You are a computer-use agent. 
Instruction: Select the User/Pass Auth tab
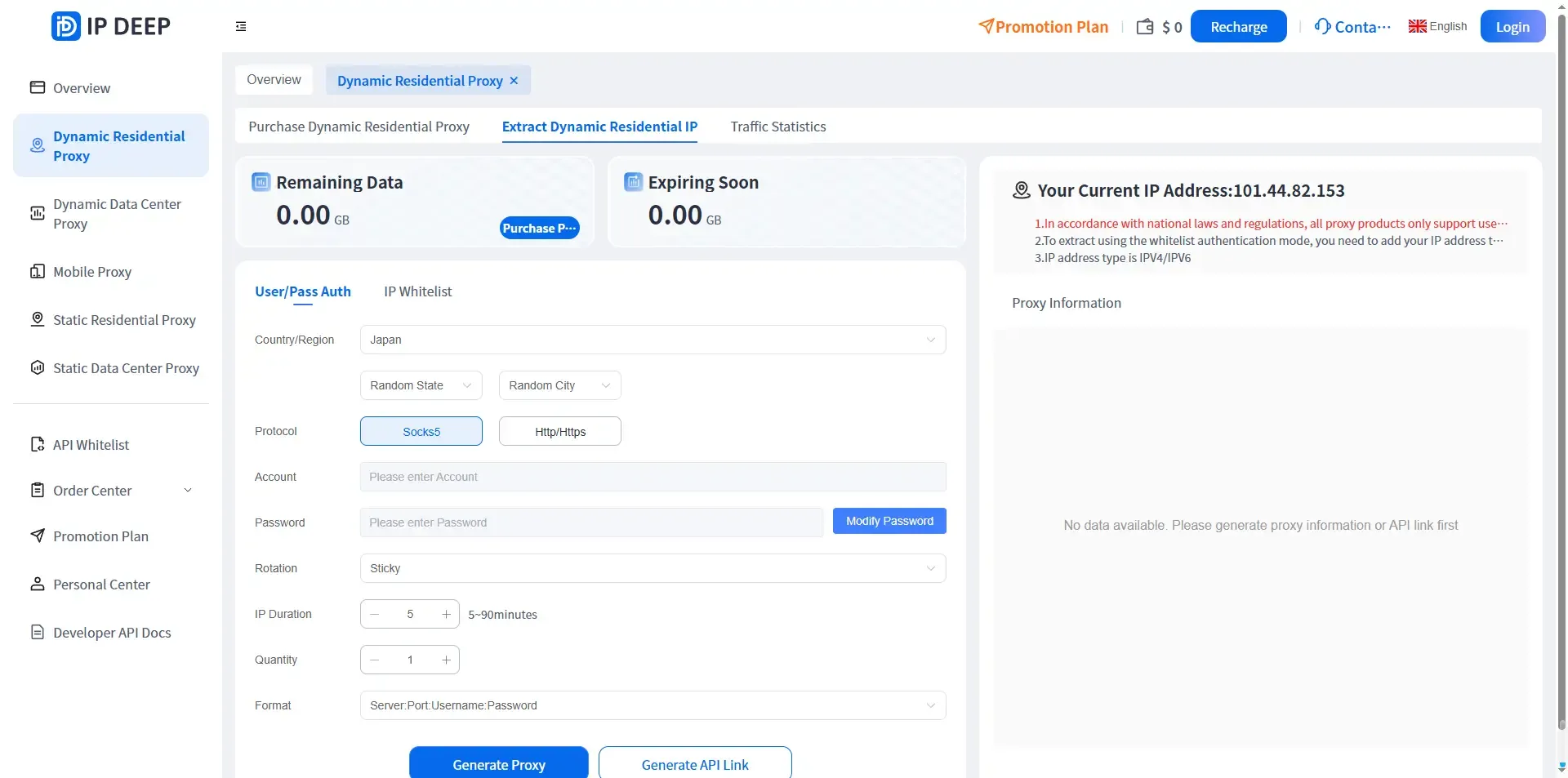(x=303, y=291)
